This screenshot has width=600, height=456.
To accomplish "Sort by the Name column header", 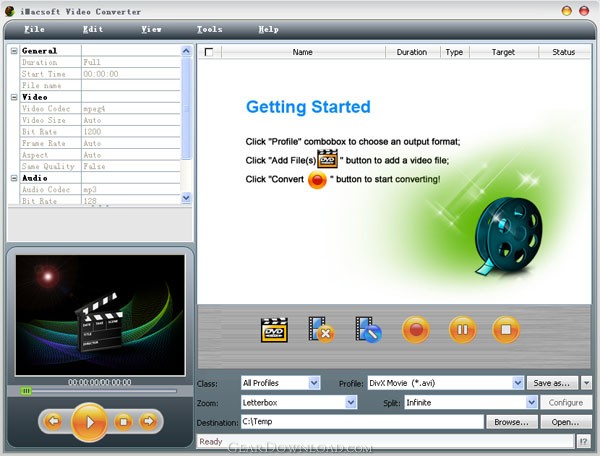I will [303, 52].
